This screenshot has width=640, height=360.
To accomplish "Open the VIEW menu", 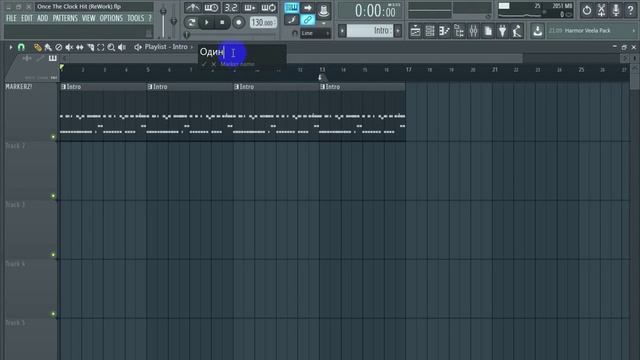I will [x=88, y=18].
